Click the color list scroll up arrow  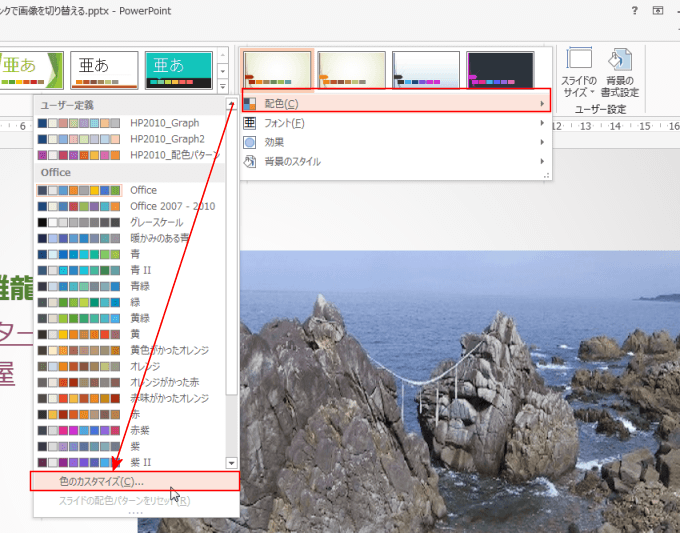[x=232, y=104]
